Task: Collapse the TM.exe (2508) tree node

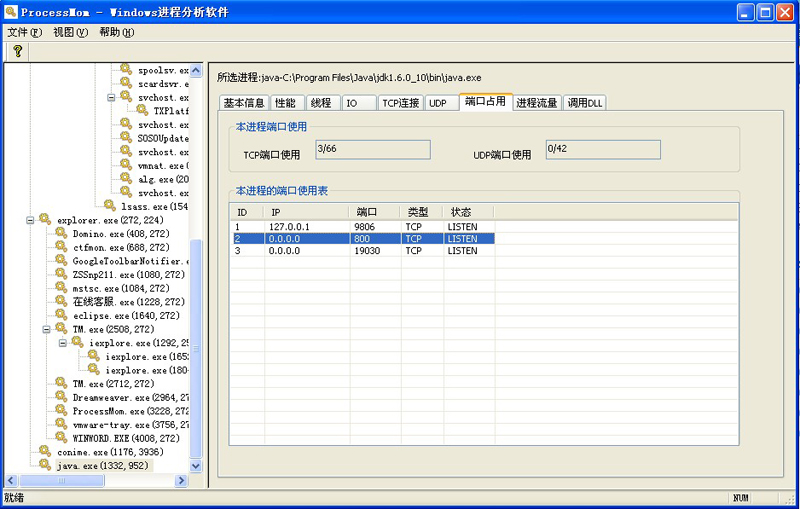Action: click(x=46, y=329)
